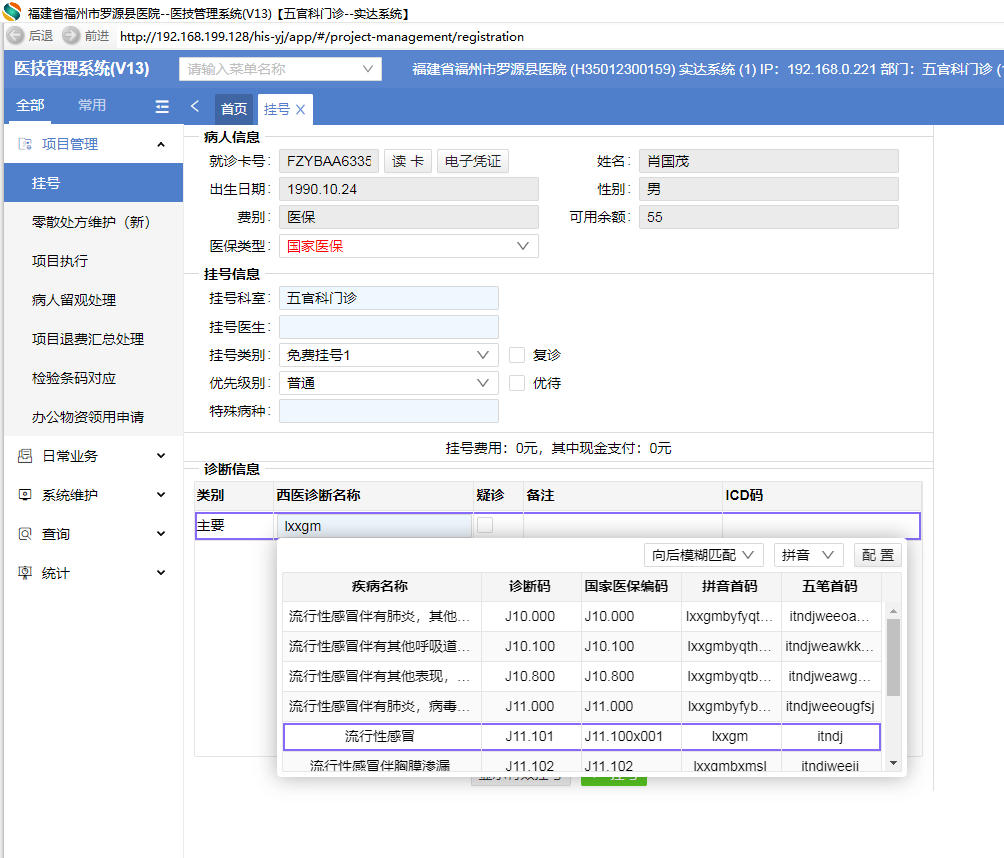Toggle the 疑诊 checkbox in diagnosis row
The image size is (1004, 858).
(x=485, y=526)
